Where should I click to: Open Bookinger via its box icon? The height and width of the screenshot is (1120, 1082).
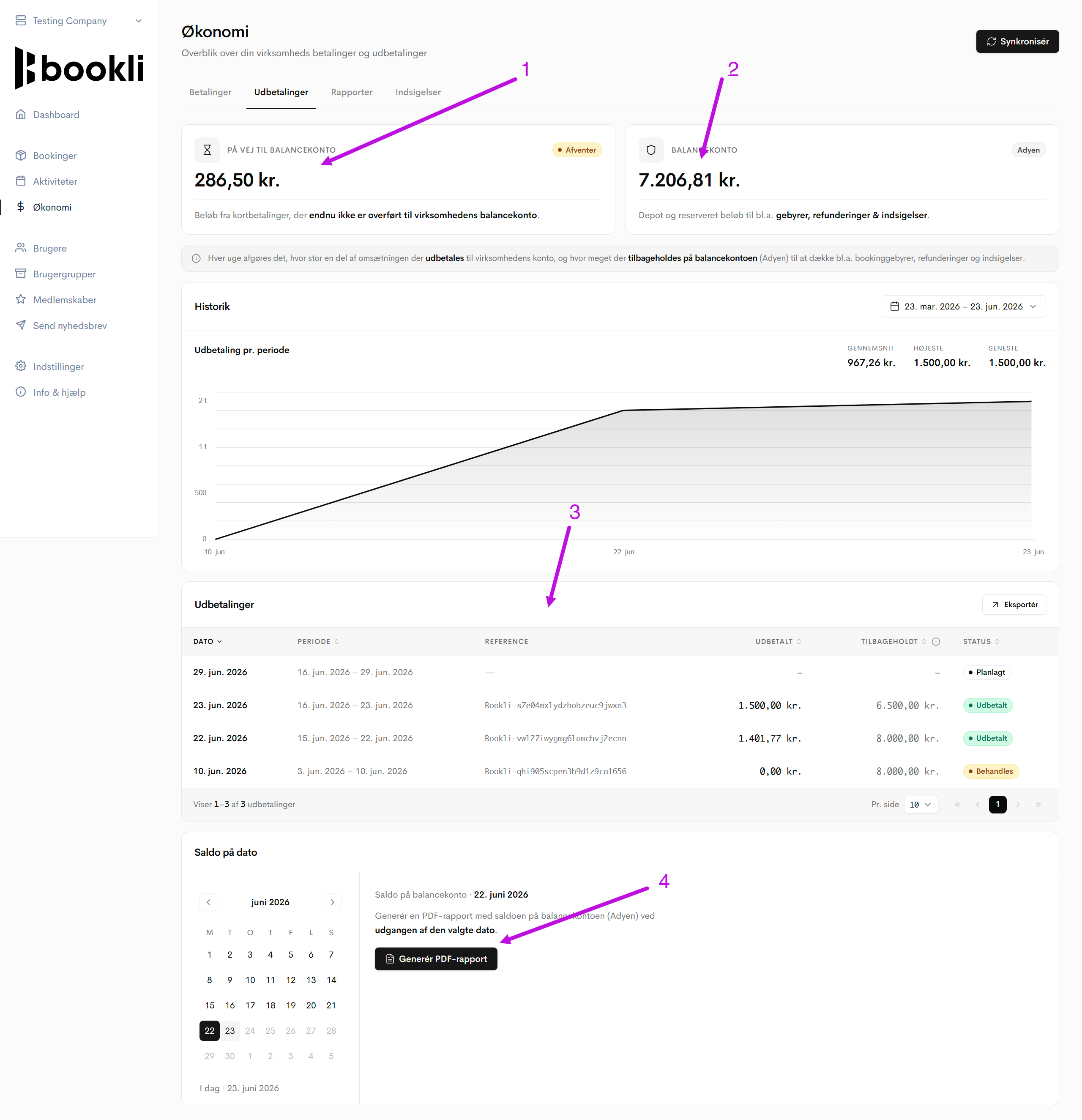(x=21, y=156)
